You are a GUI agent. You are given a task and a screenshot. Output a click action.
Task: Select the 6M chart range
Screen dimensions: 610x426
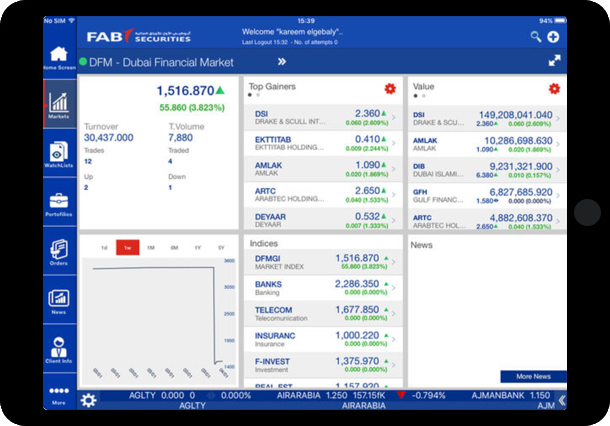point(174,247)
